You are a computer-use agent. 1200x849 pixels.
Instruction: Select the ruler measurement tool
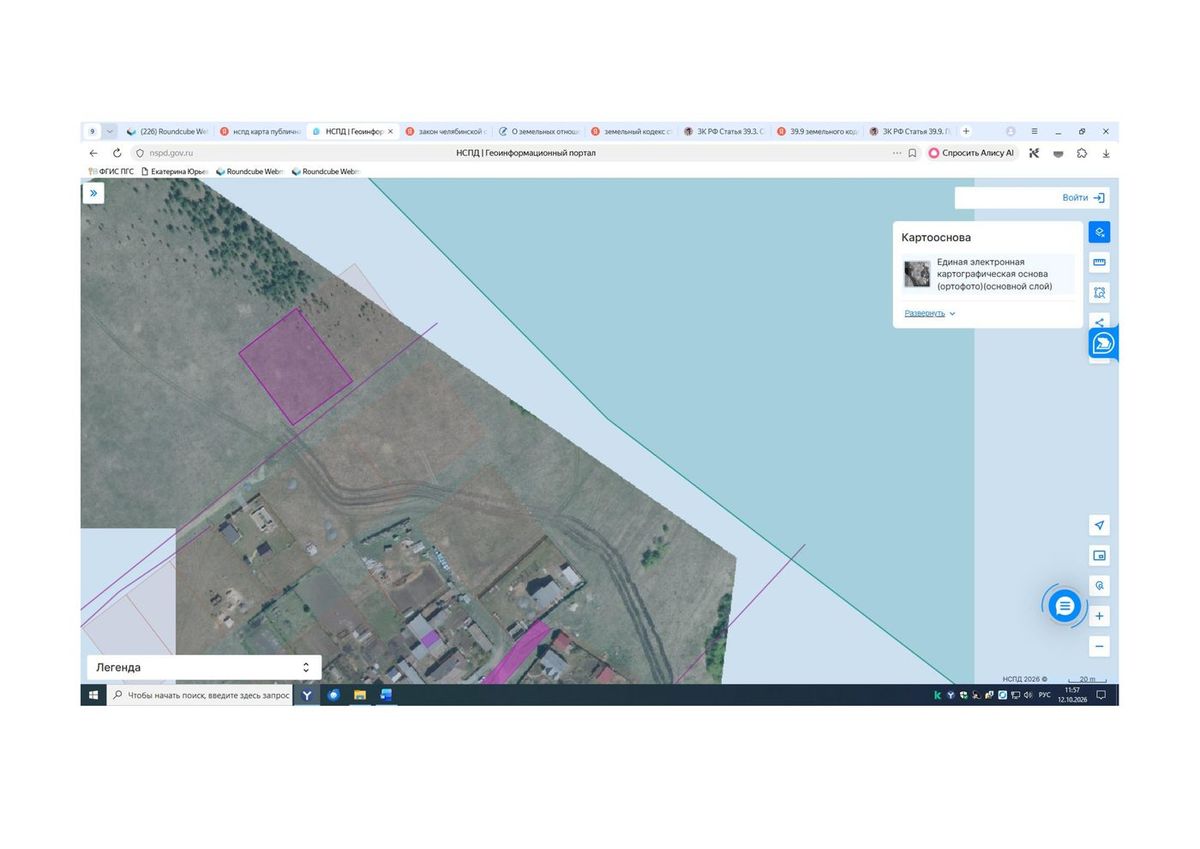point(1099,262)
